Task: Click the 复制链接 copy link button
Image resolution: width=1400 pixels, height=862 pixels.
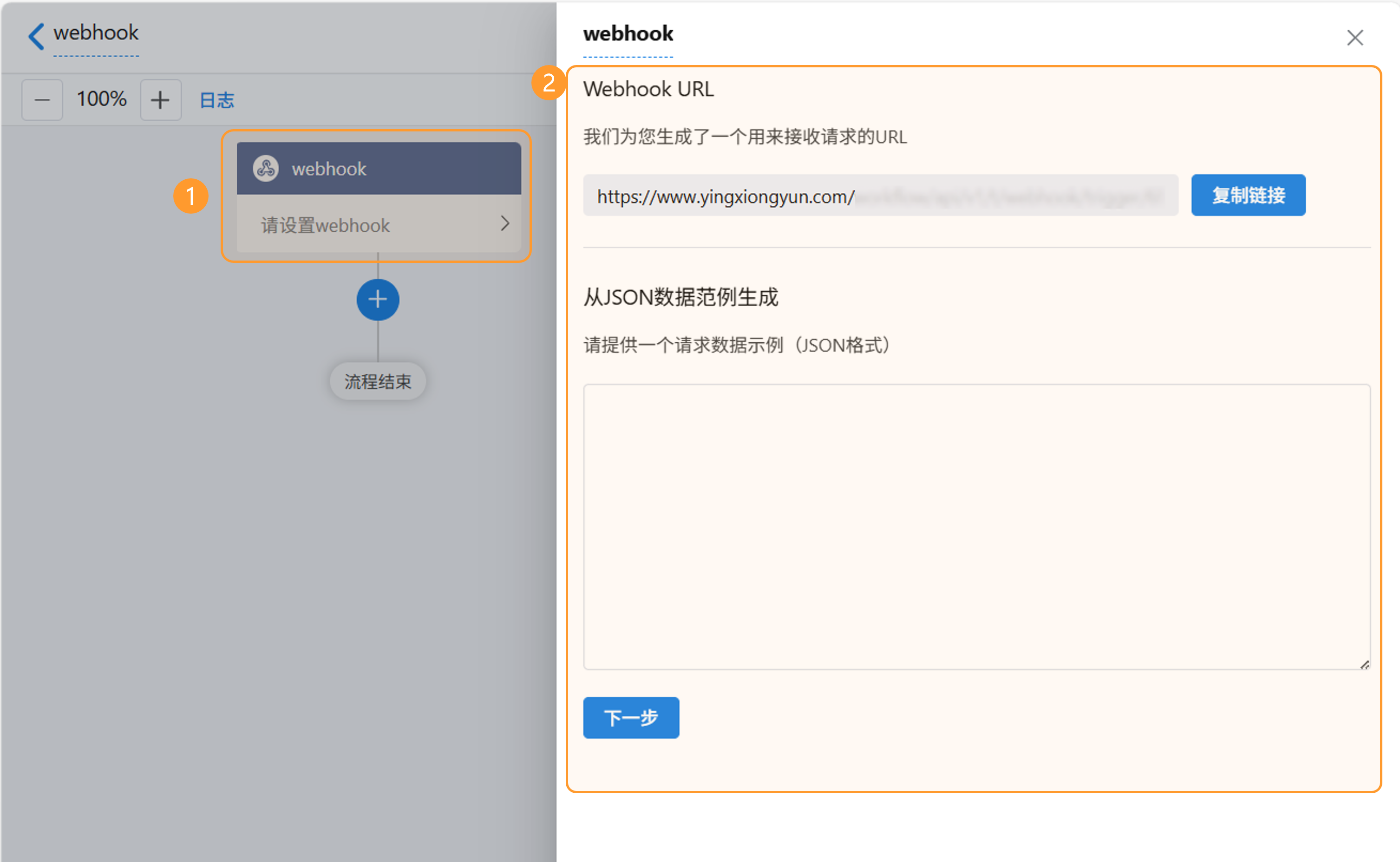Action: tap(1248, 196)
